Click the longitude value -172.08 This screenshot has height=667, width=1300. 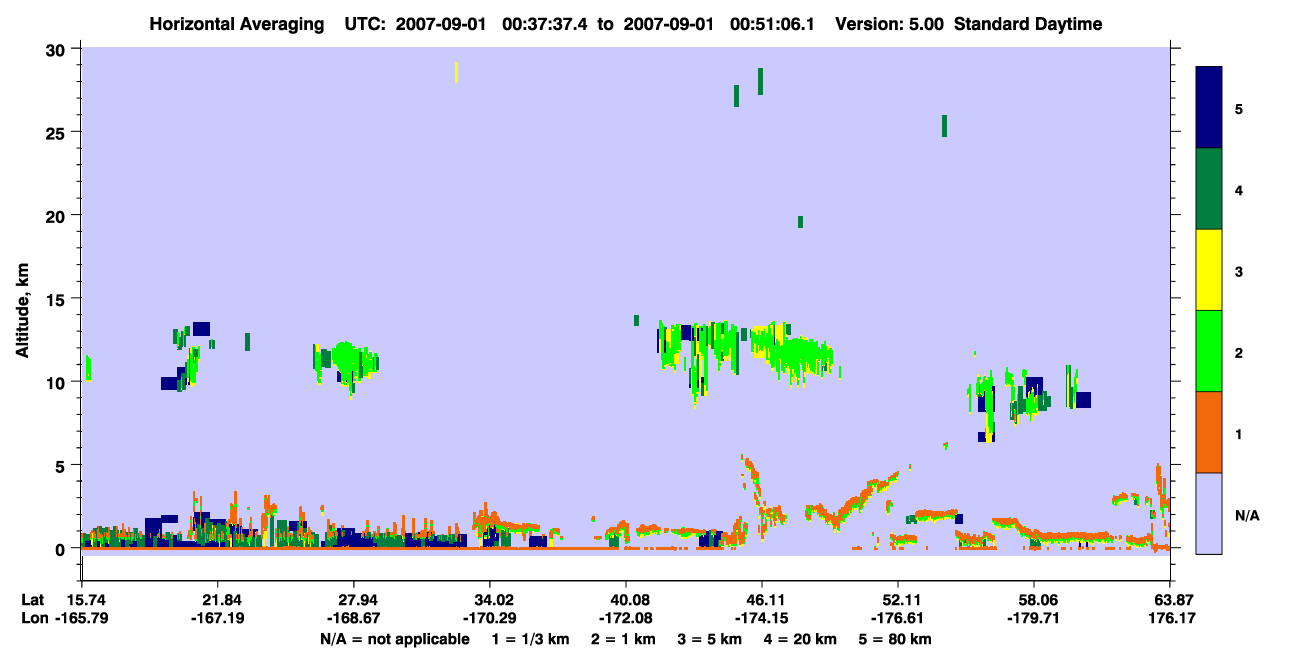(x=626, y=619)
